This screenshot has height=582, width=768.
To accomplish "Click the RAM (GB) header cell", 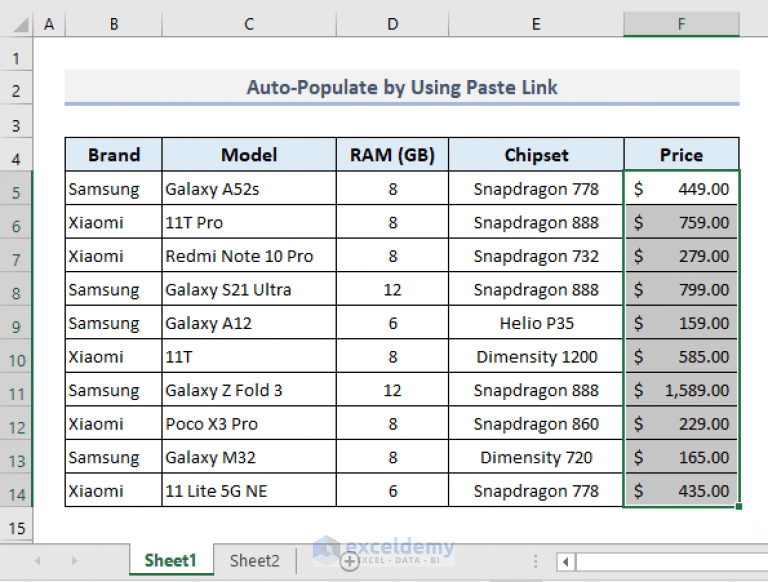I will (x=392, y=155).
